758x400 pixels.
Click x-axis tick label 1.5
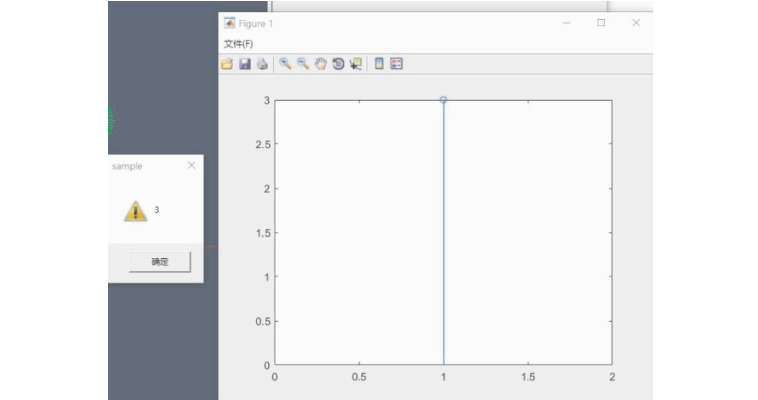pyautogui.click(x=528, y=377)
